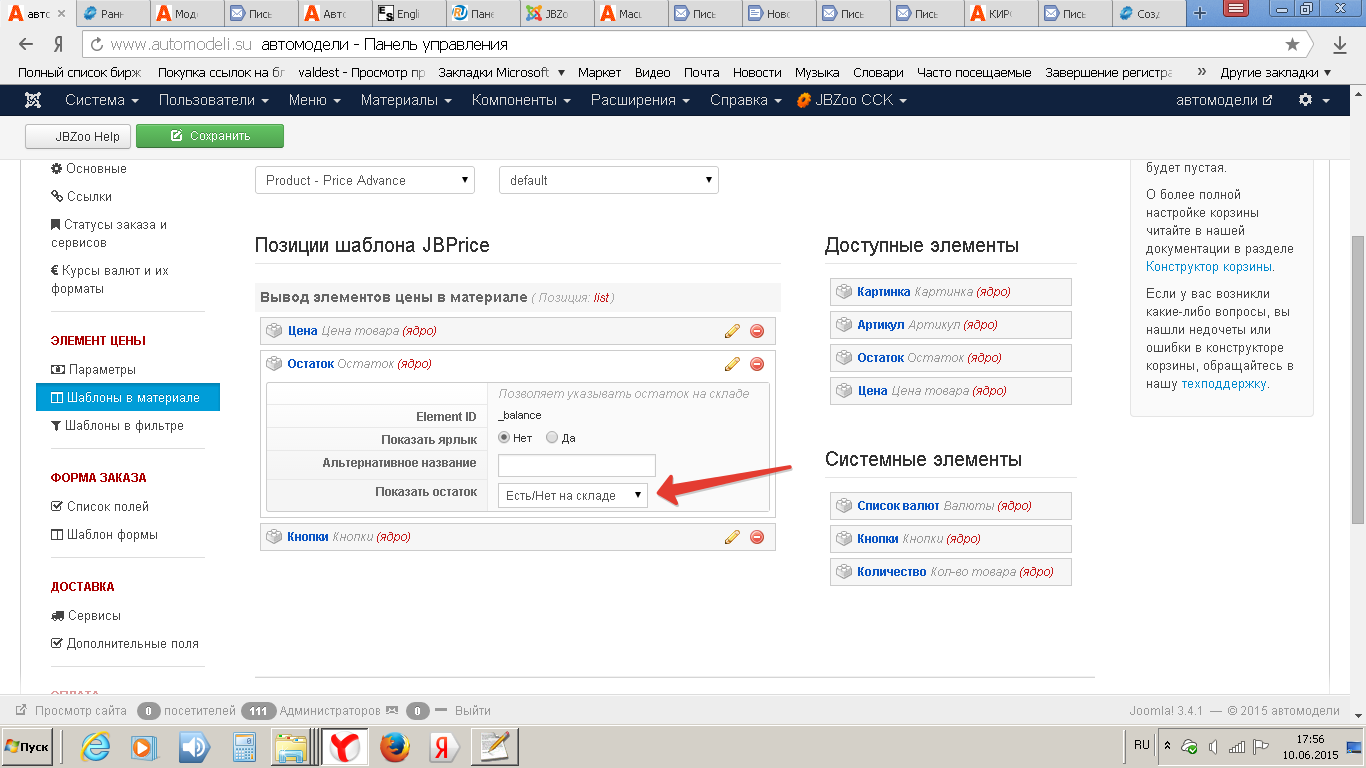Open 'Шаблоны в фильтре' in sidebar
1366x768 pixels.
click(x=124, y=426)
